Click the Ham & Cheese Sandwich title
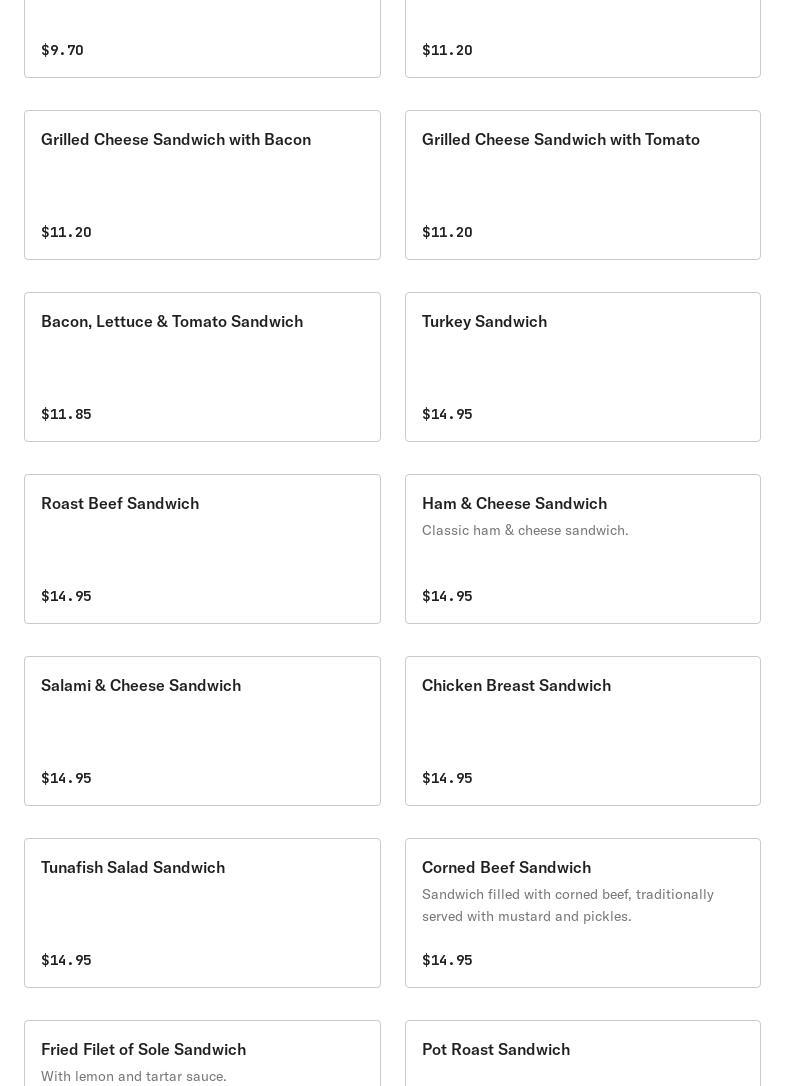The width and height of the screenshot is (785, 1086). click(514, 503)
